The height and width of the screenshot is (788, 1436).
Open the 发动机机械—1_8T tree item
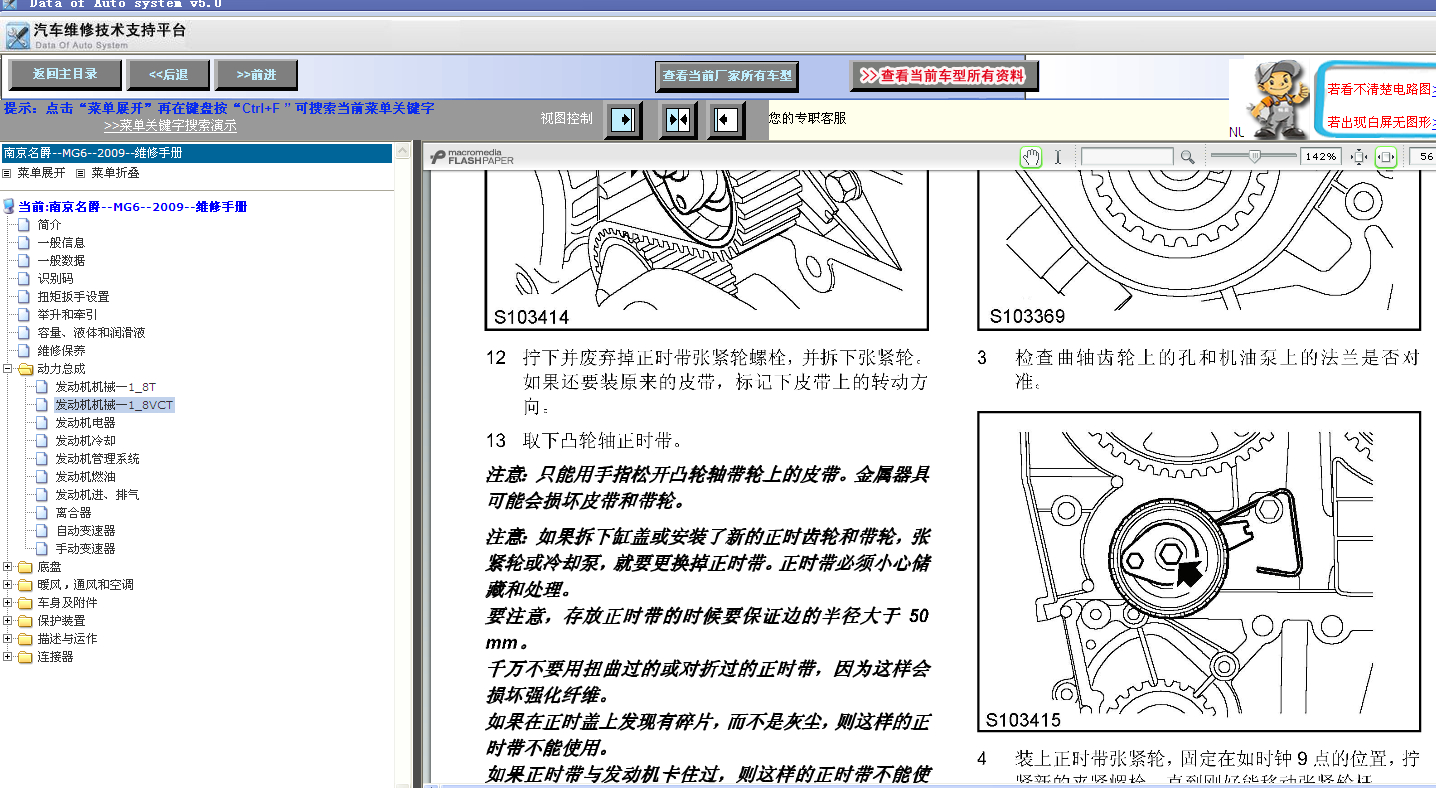pos(106,387)
